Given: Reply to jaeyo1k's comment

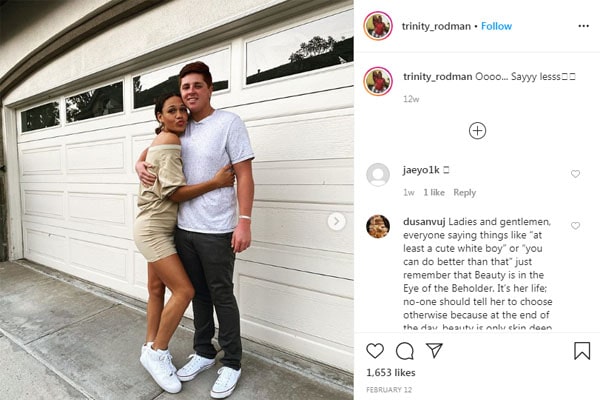Looking at the screenshot, I should (x=465, y=193).
